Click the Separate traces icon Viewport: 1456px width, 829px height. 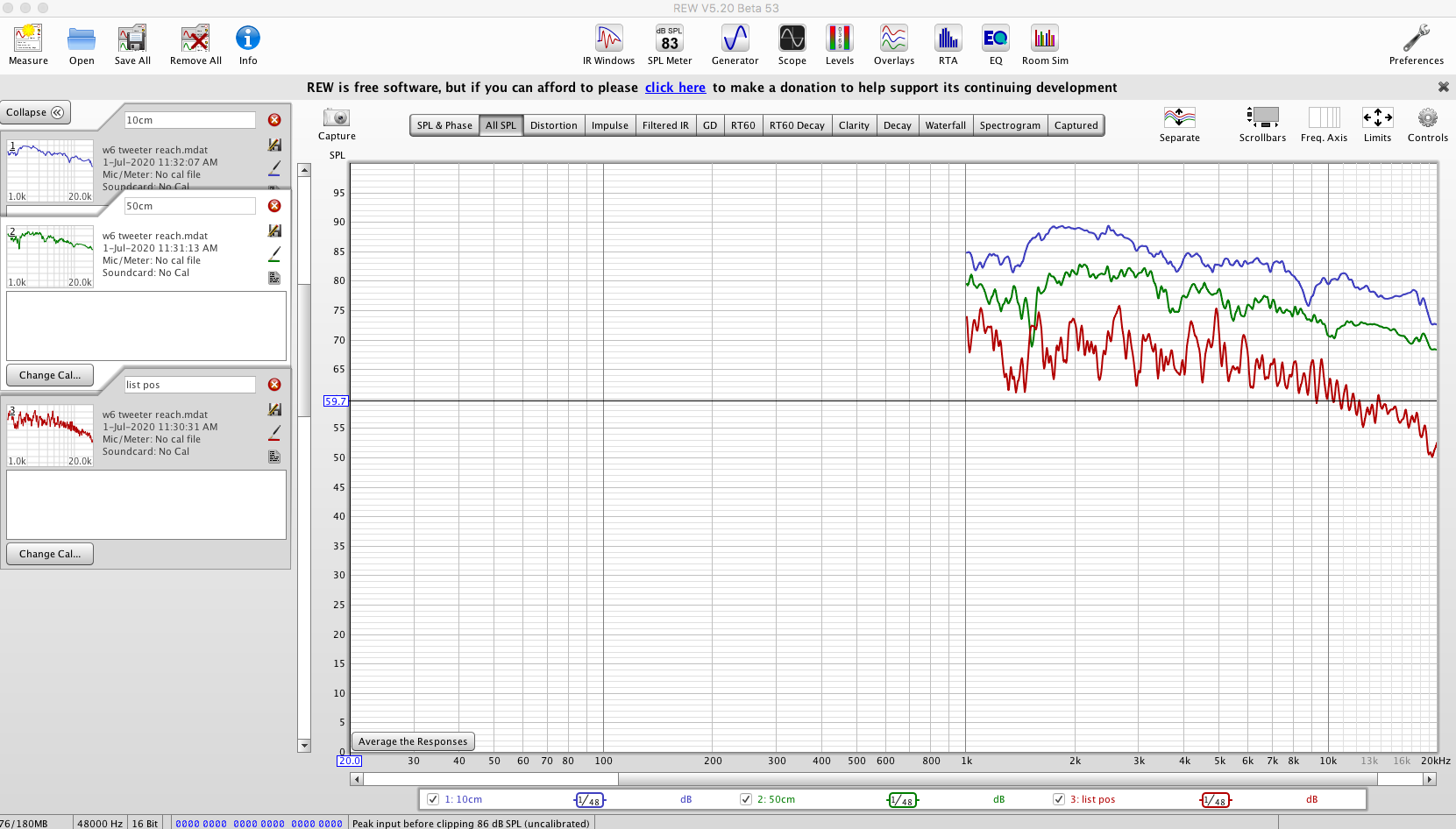click(x=1180, y=117)
